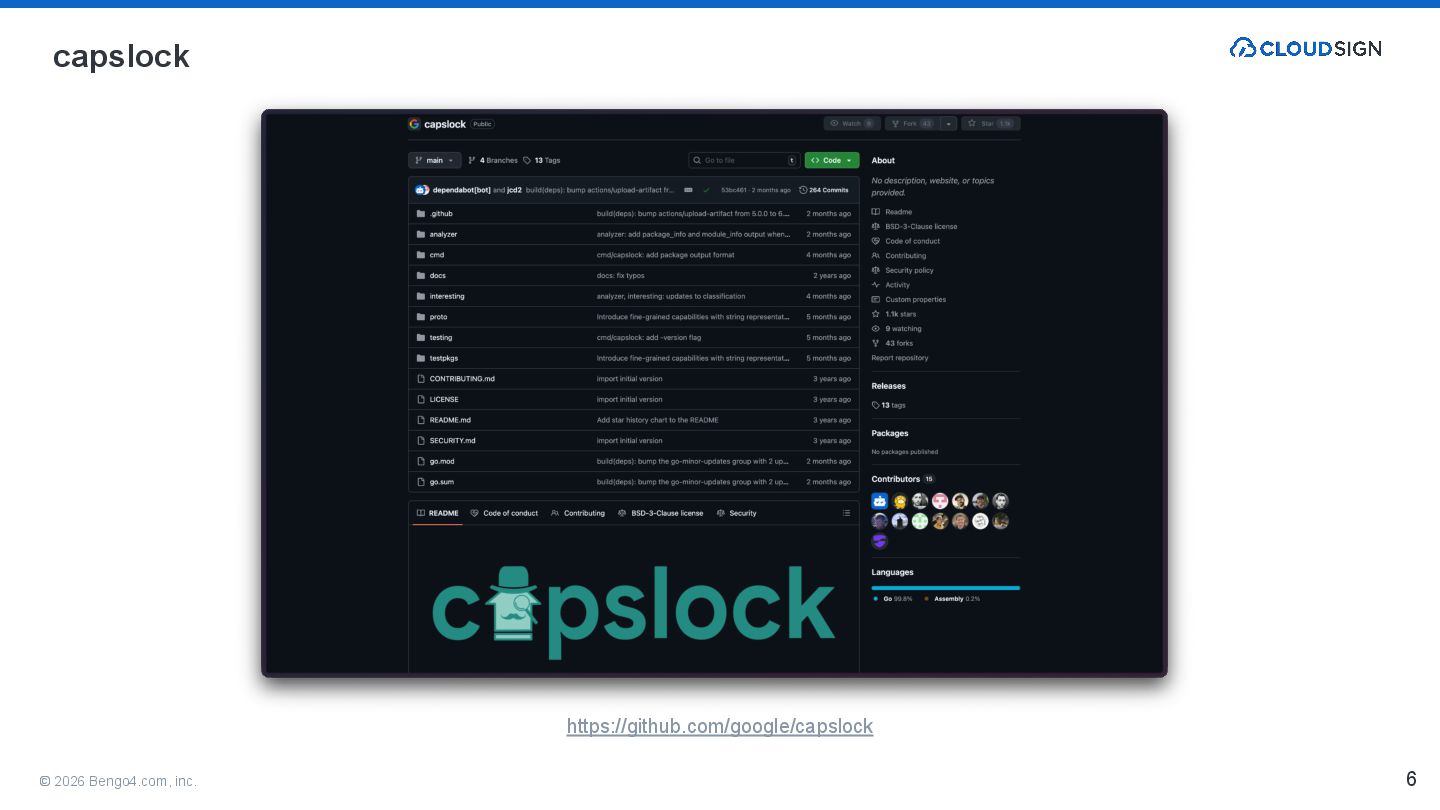Click 'cmd/capslock: add package output format' message

click(x=666, y=255)
